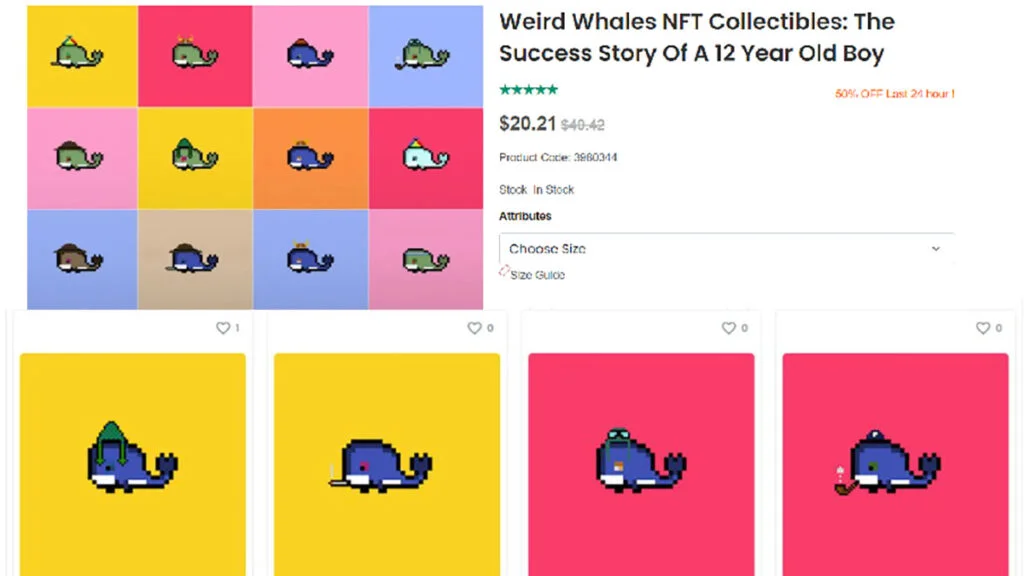Click the heart icon on the first product card

(223, 328)
